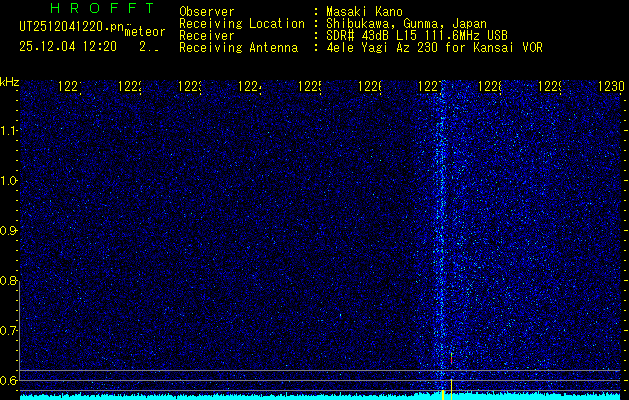Click the kHz axis unit label

pyautogui.click(x=10, y=82)
